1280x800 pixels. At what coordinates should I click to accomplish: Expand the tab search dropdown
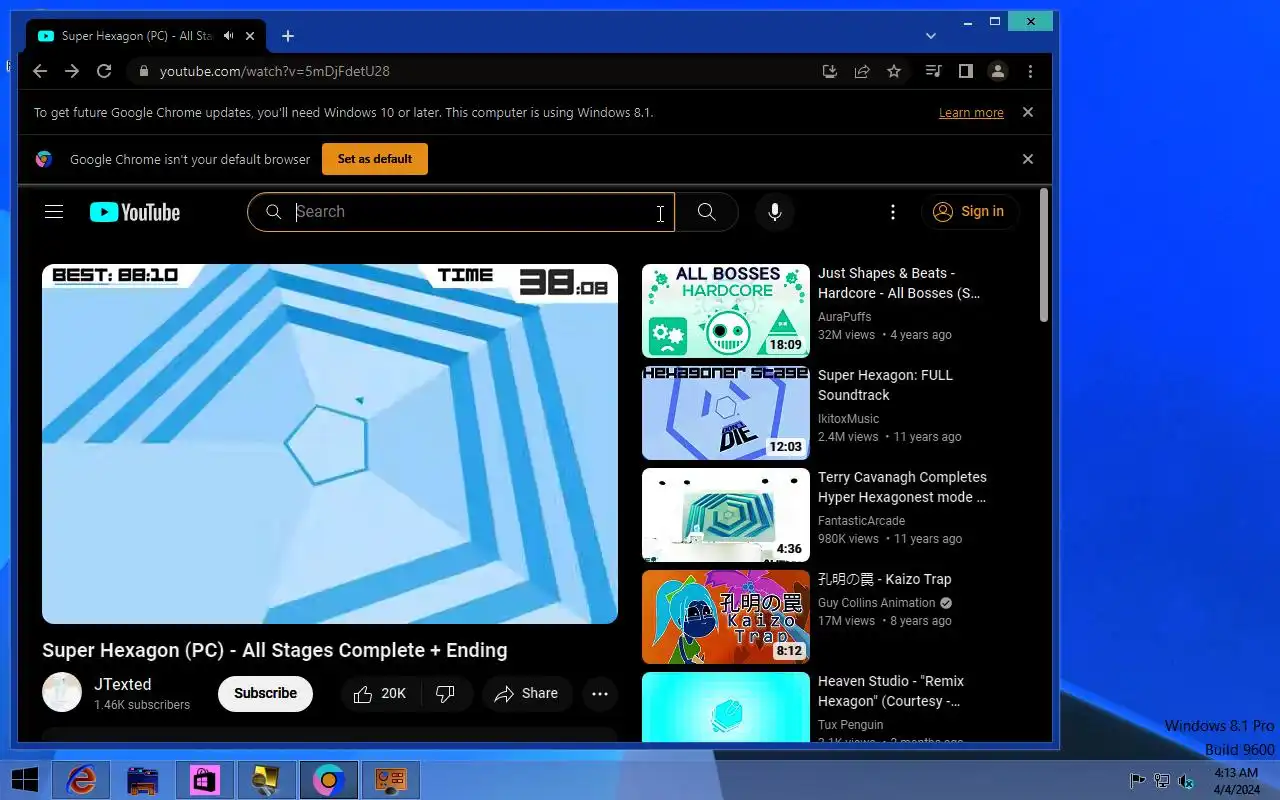point(931,36)
